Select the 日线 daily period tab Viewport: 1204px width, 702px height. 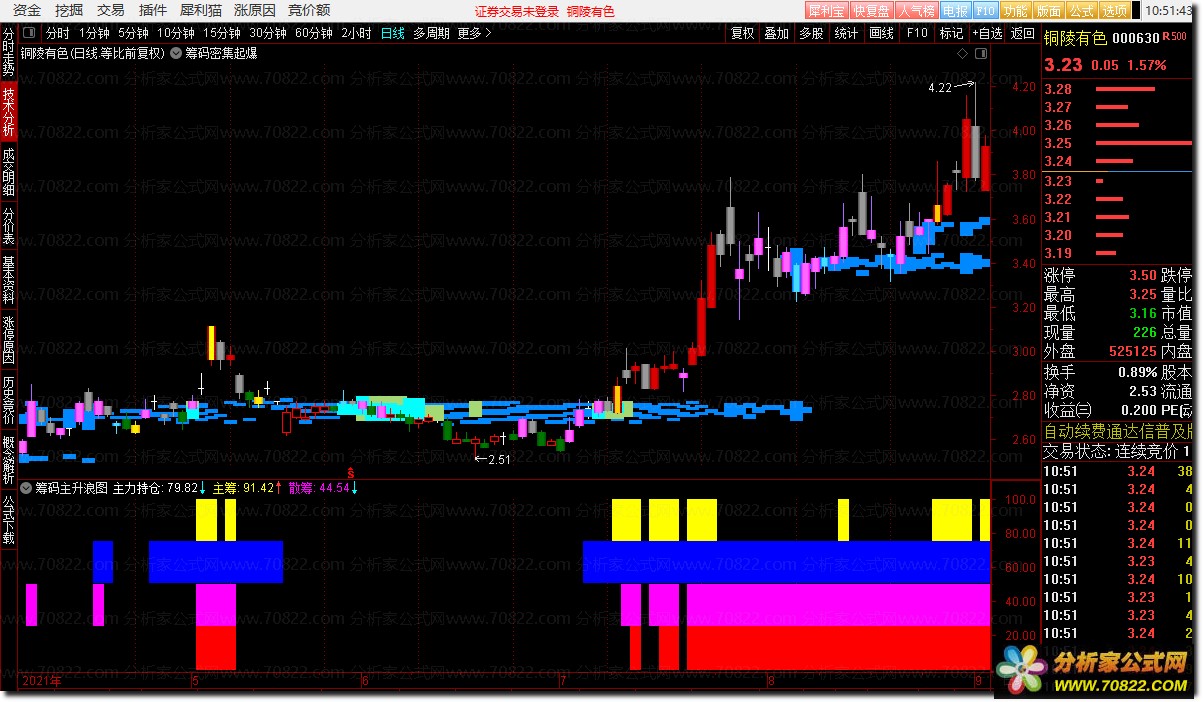393,33
